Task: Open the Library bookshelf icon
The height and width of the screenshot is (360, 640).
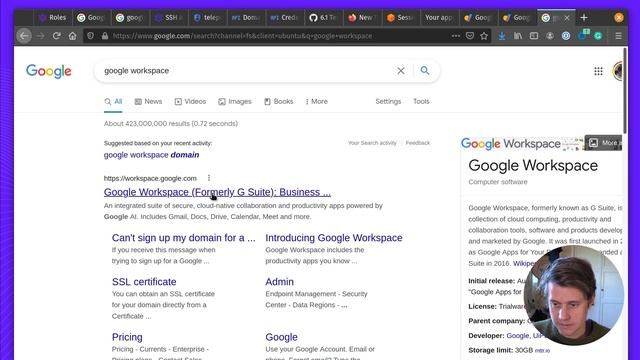Action: click(518, 36)
